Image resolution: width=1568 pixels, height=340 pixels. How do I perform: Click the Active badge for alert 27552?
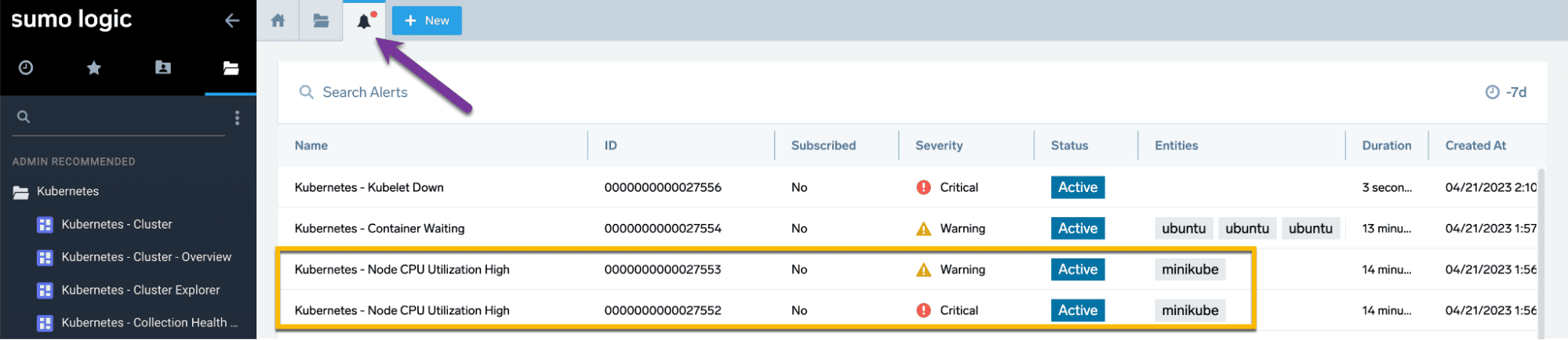coord(1078,310)
